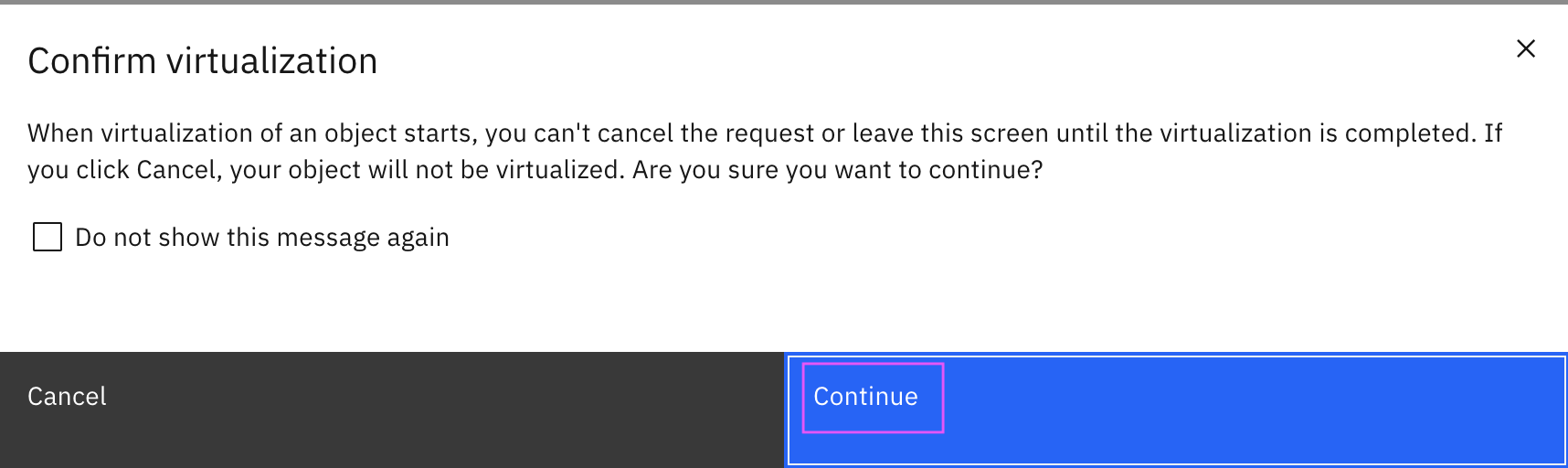Click the "Do not show this message again" label
This screenshot has width=1568, height=468.
[x=261, y=238]
